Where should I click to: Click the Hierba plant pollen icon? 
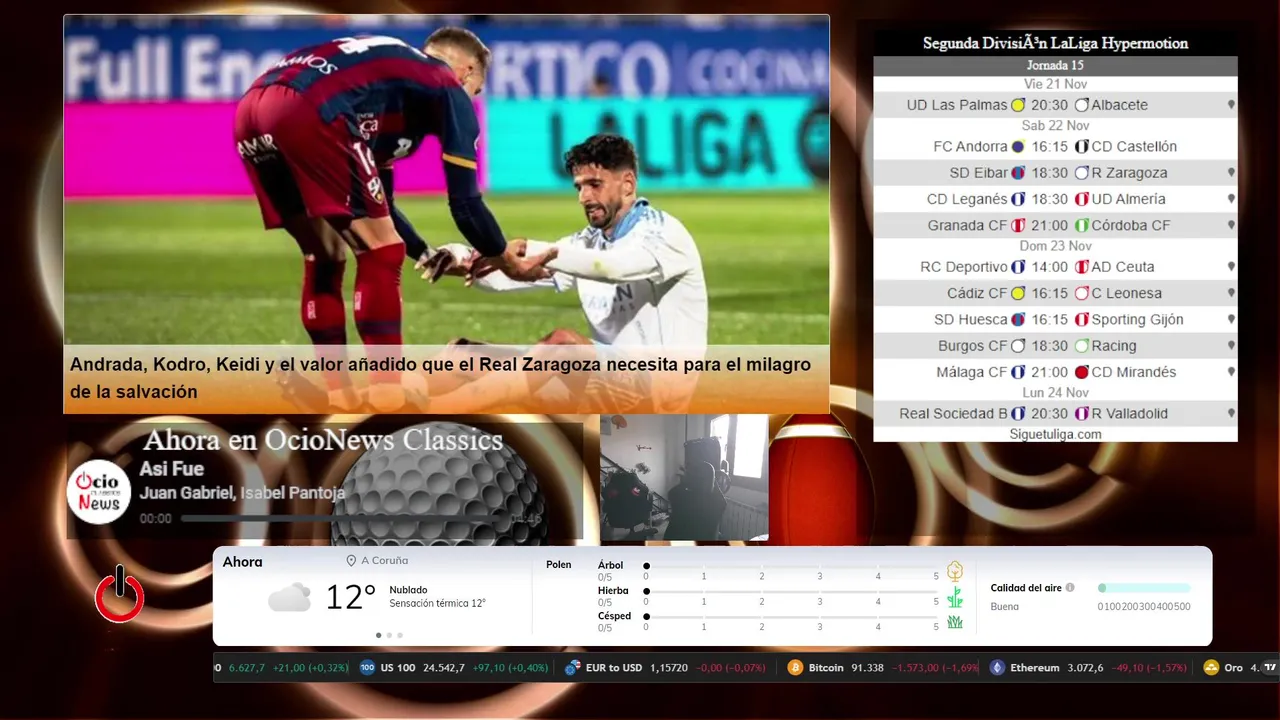955,597
